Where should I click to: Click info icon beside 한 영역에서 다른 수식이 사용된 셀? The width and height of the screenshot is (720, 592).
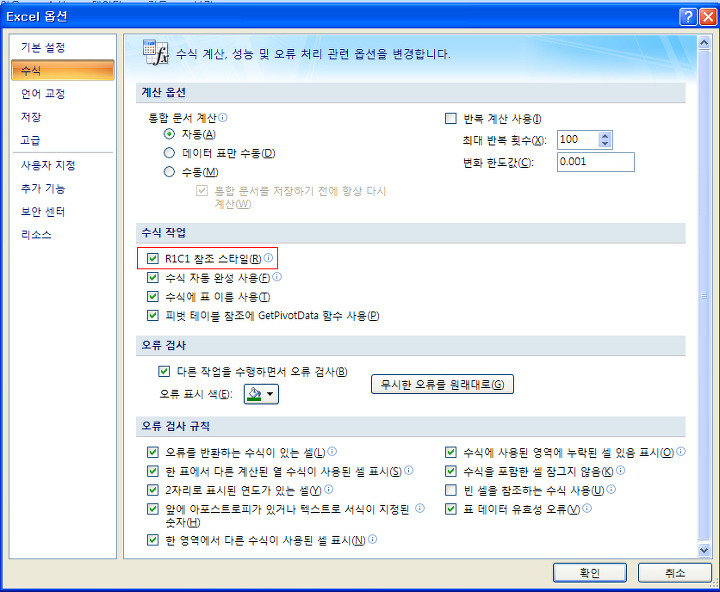tap(372, 539)
